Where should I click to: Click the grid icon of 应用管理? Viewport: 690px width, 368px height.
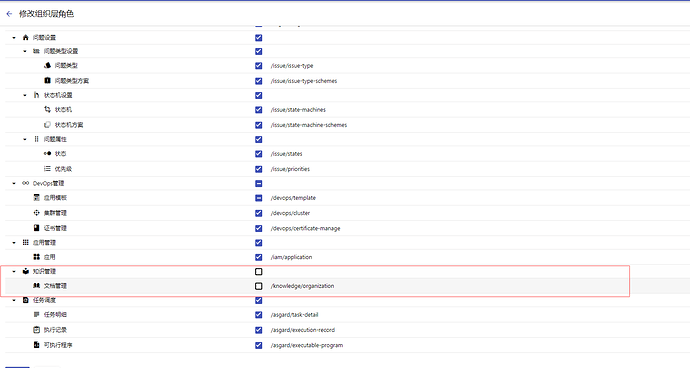point(26,242)
